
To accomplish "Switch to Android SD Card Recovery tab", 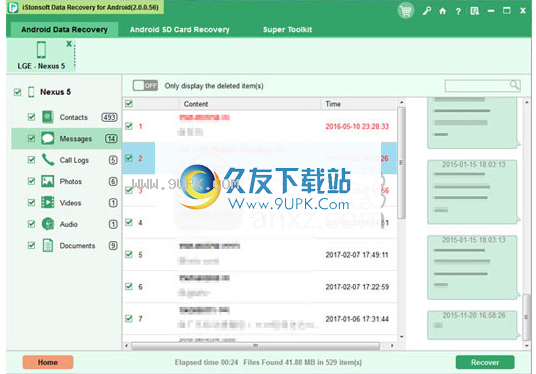I will [179, 30].
